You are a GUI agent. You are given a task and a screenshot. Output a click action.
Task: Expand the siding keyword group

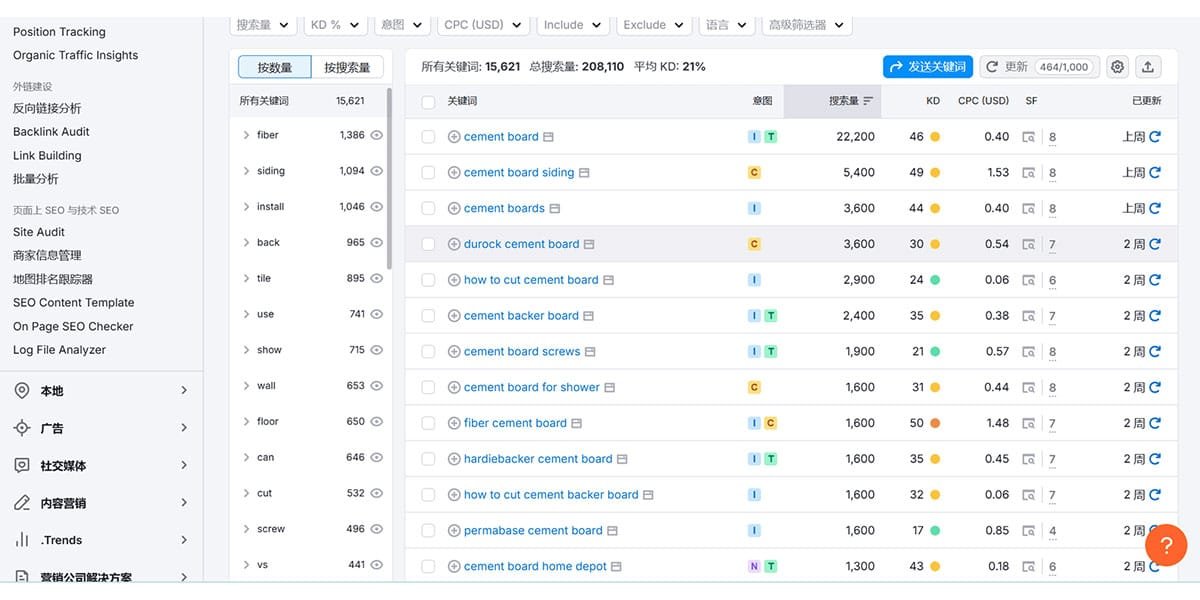[x=246, y=171]
